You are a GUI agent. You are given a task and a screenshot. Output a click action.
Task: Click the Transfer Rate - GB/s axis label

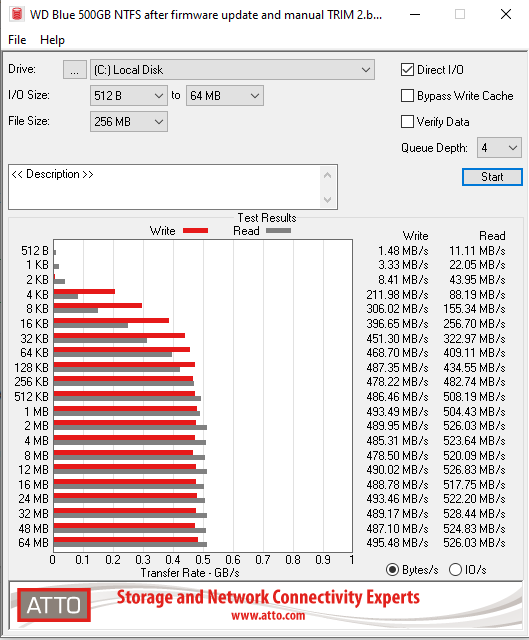[x=190, y=573]
